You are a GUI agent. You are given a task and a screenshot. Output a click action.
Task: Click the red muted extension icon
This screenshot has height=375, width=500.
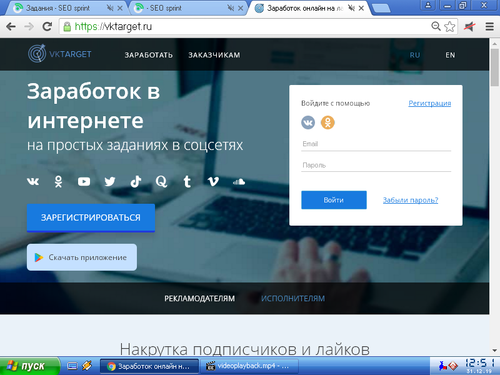(x=470, y=26)
